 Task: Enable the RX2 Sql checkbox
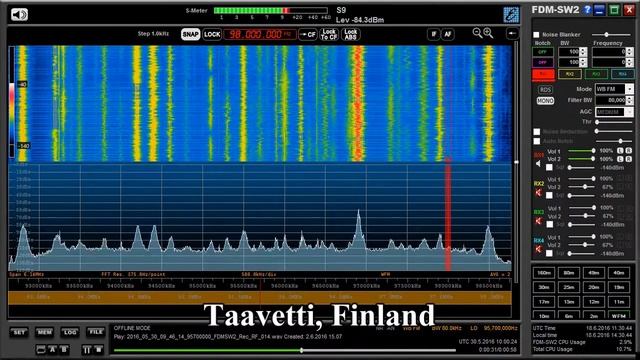(549, 196)
